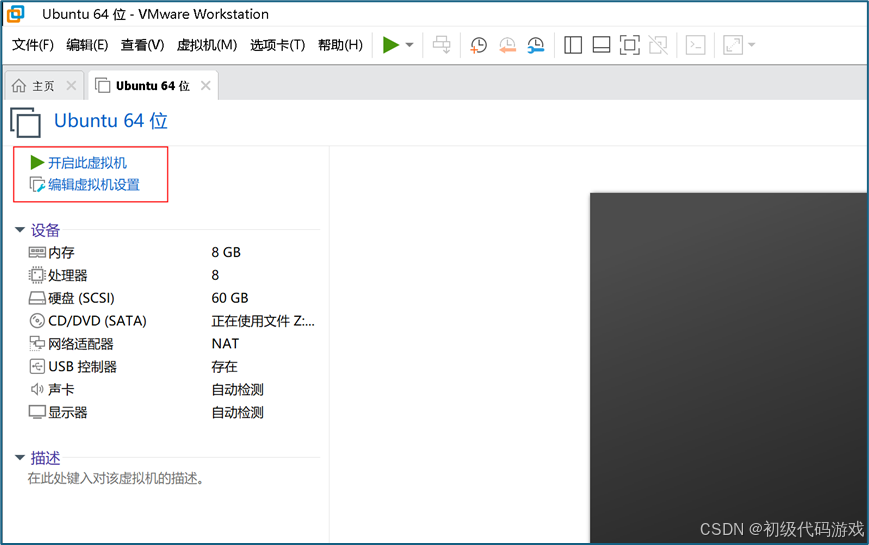Screen dimensions: 869x545
Task: Select the CD/DVD (SATA) device label
Action: click(x=98, y=321)
